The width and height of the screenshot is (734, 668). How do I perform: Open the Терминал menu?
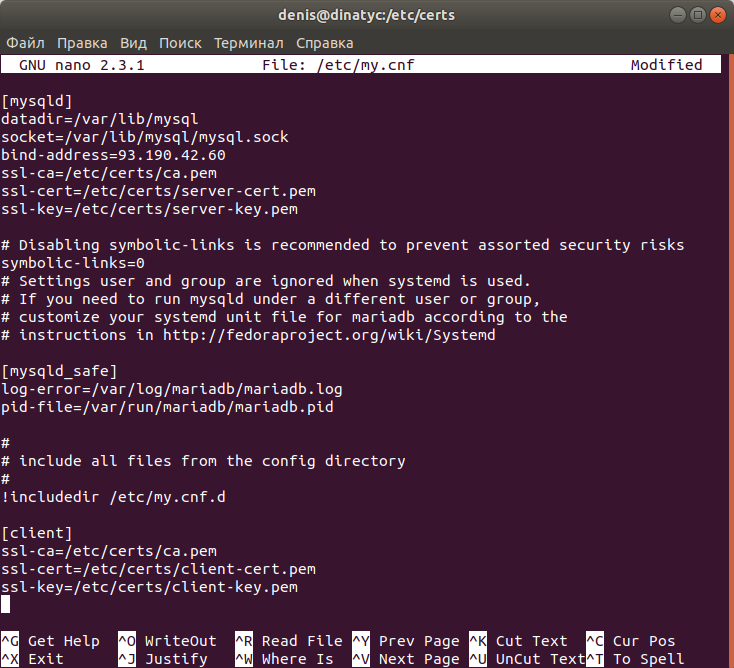point(249,43)
